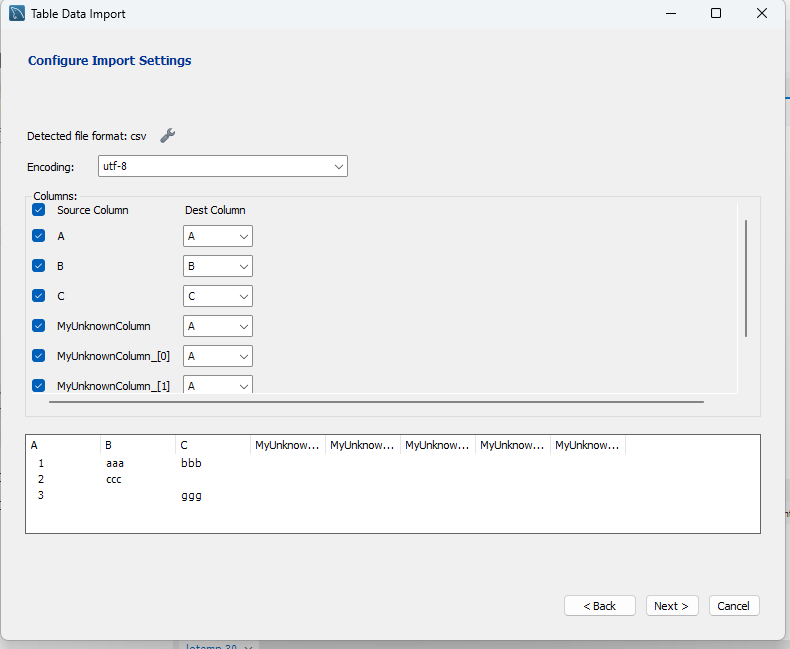Click 'Detected file format: csv' text
This screenshot has height=649, width=790.
coord(87,136)
